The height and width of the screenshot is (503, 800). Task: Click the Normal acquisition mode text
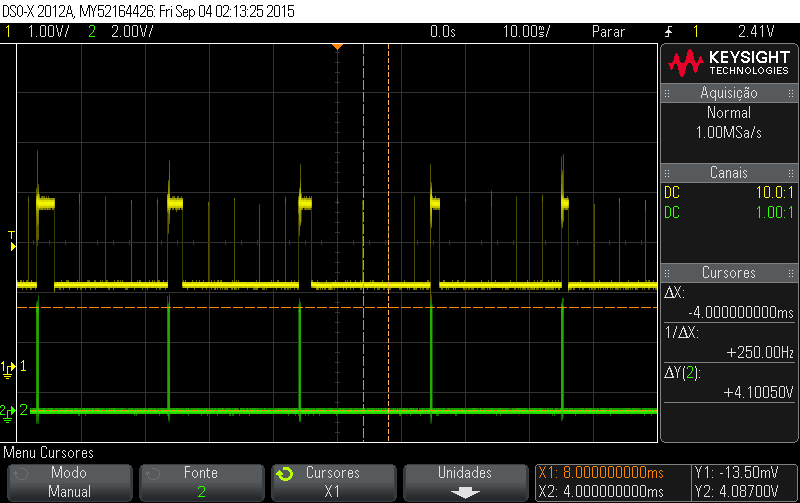(729, 113)
